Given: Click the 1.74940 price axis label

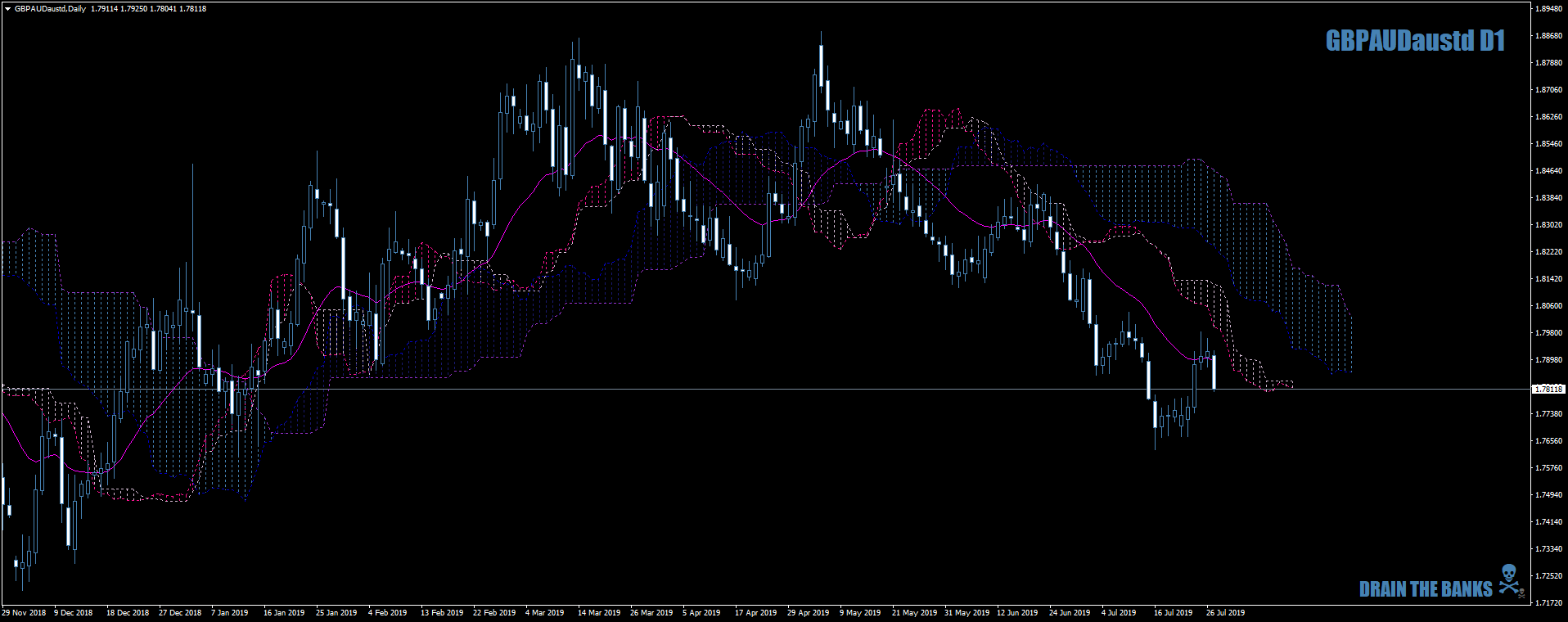Looking at the screenshot, I should pos(1548,495).
